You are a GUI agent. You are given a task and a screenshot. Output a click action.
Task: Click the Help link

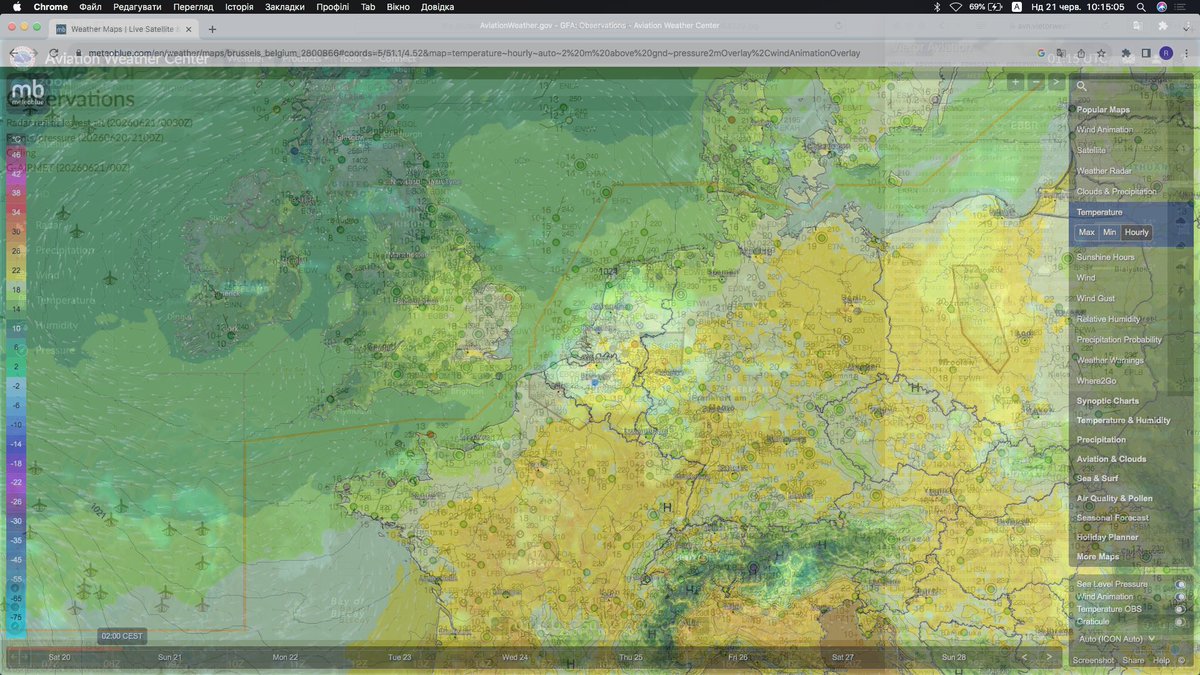pos(1161,660)
